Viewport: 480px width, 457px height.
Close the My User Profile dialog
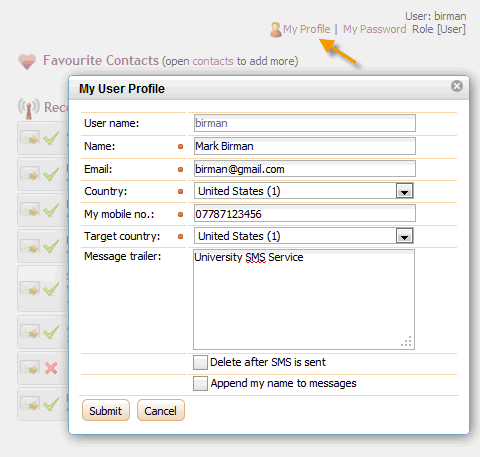click(x=457, y=86)
